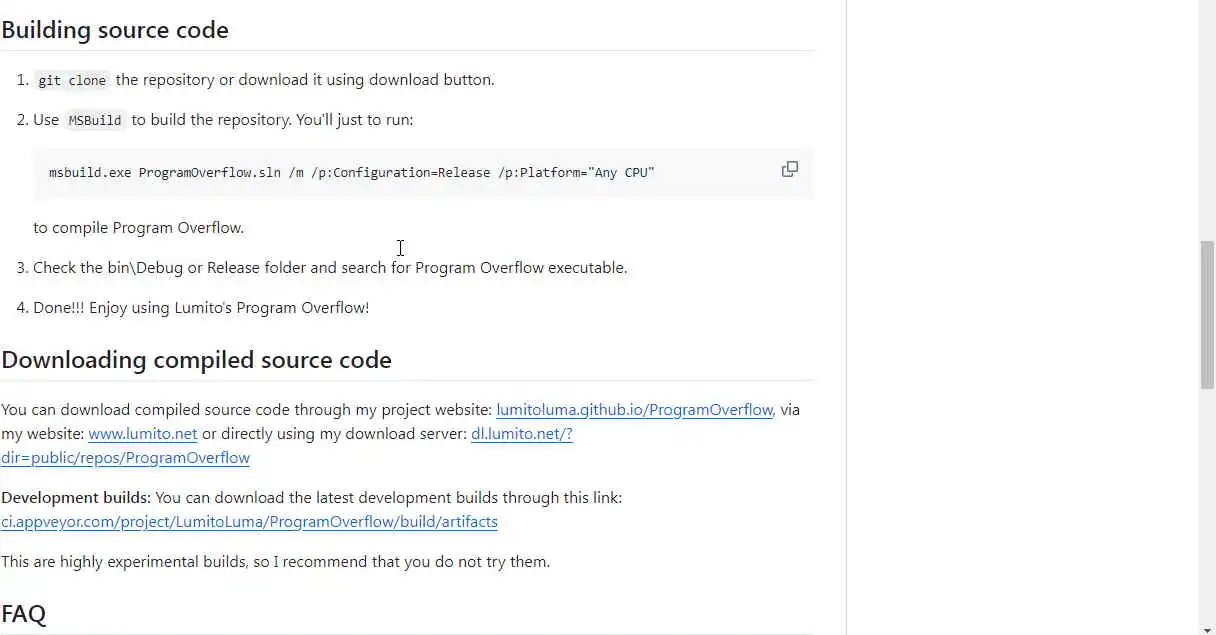Open the dl.lumito.net download server link
Viewport: 1216px width, 635px height.
click(x=521, y=434)
